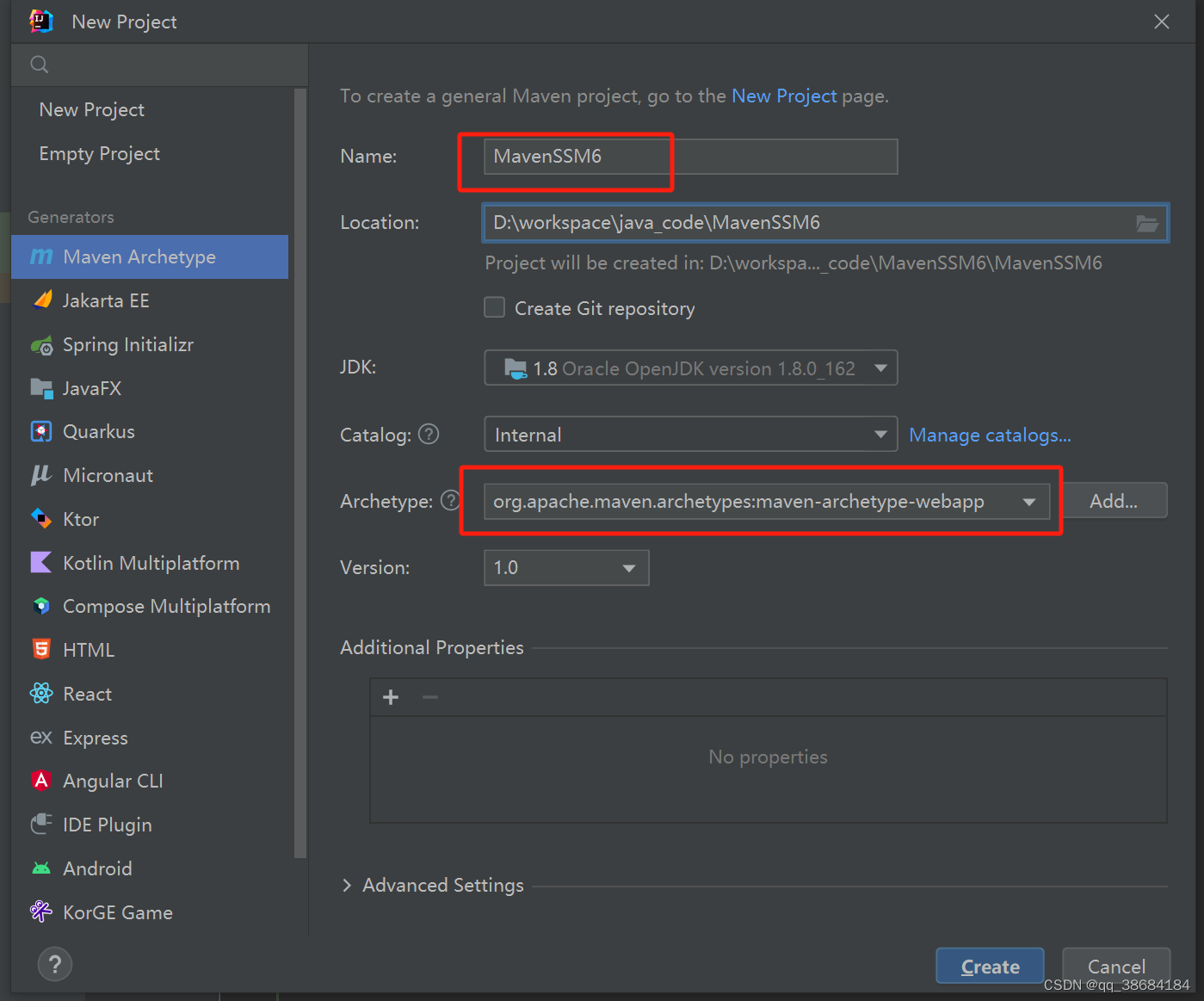Click the Android generator label
Viewport: 1204px width, 1001px height.
(x=97, y=868)
